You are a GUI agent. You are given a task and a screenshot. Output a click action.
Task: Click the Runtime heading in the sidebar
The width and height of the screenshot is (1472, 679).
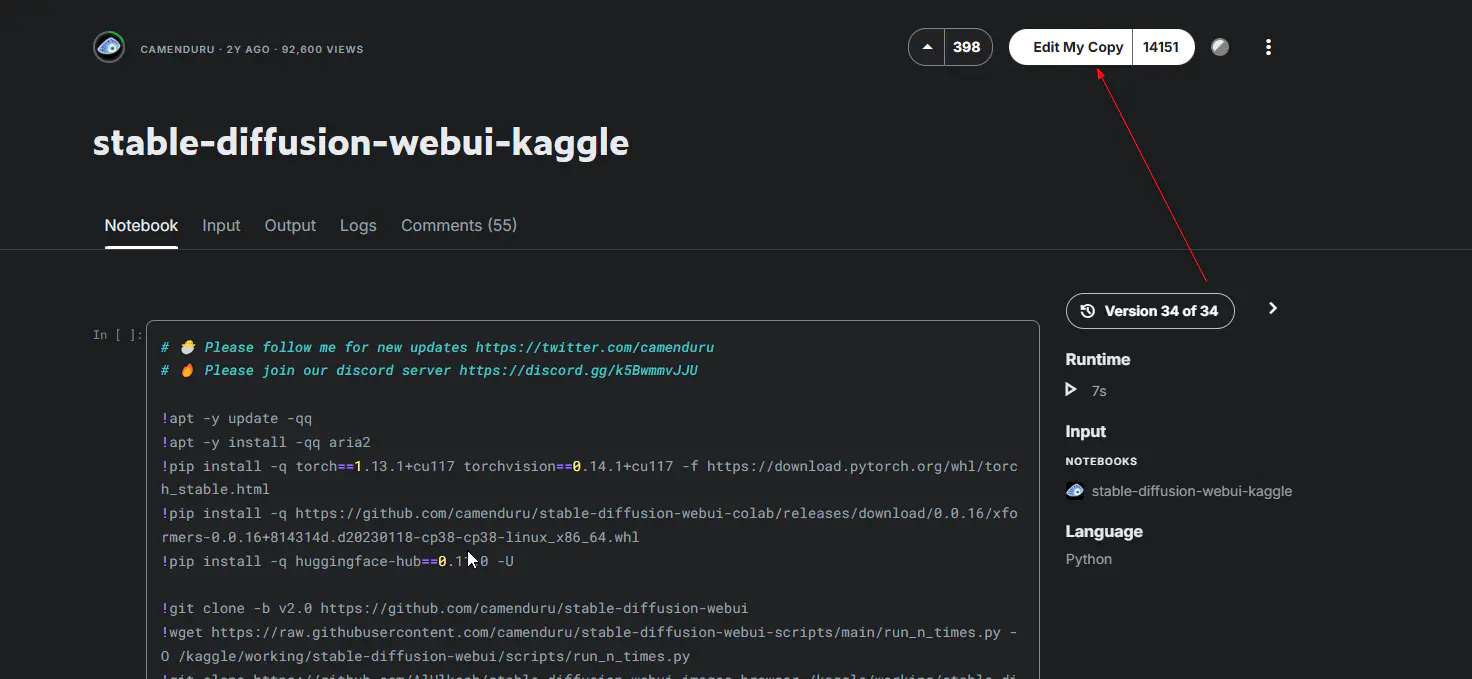1098,359
